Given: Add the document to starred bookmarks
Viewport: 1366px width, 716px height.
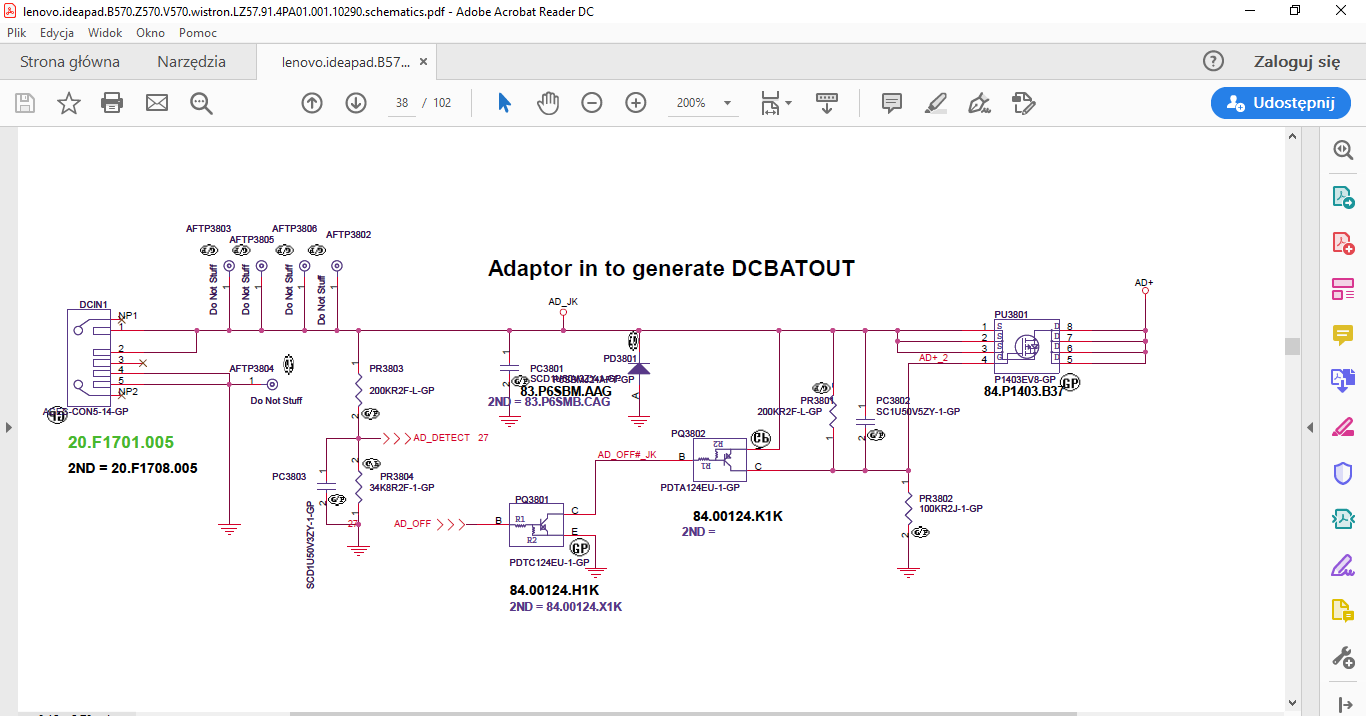Looking at the screenshot, I should coord(68,103).
